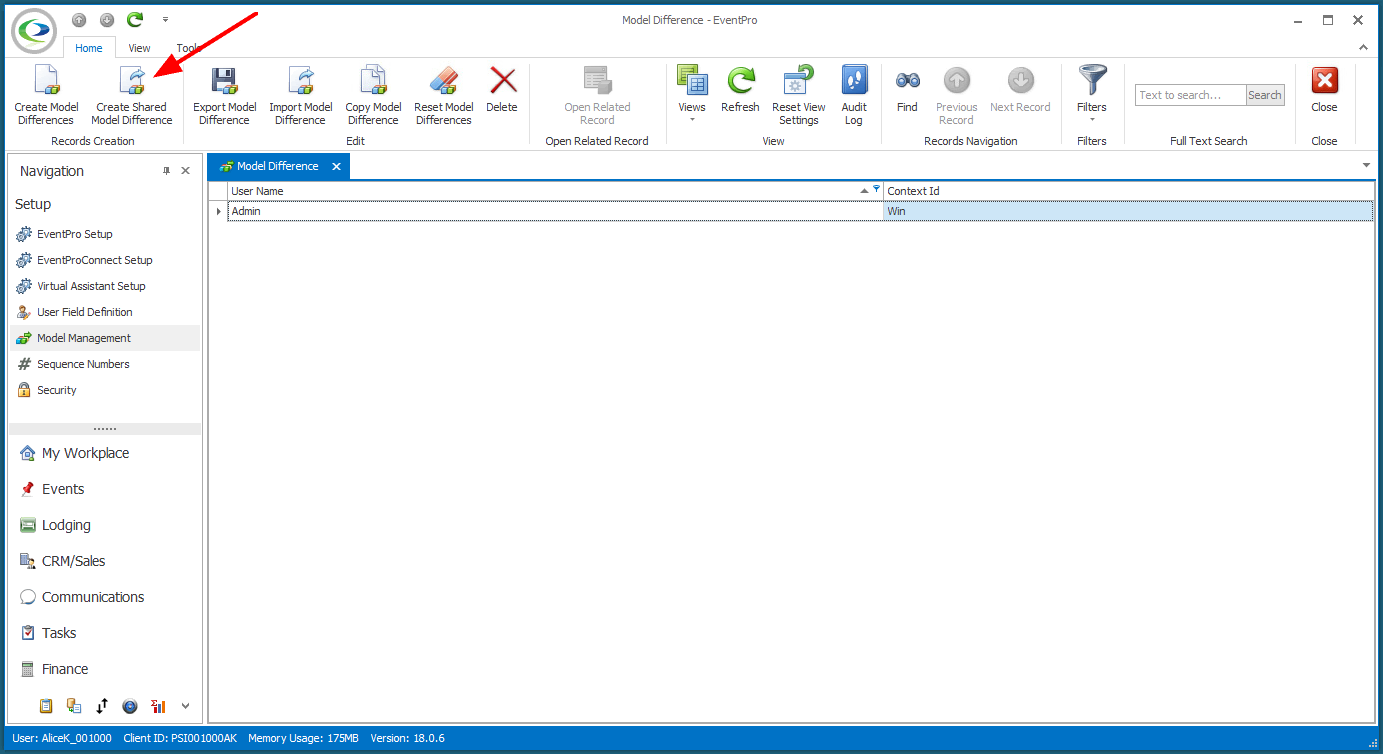1383x754 pixels.
Task: Click the EventPro application logo button
Action: click(34, 31)
